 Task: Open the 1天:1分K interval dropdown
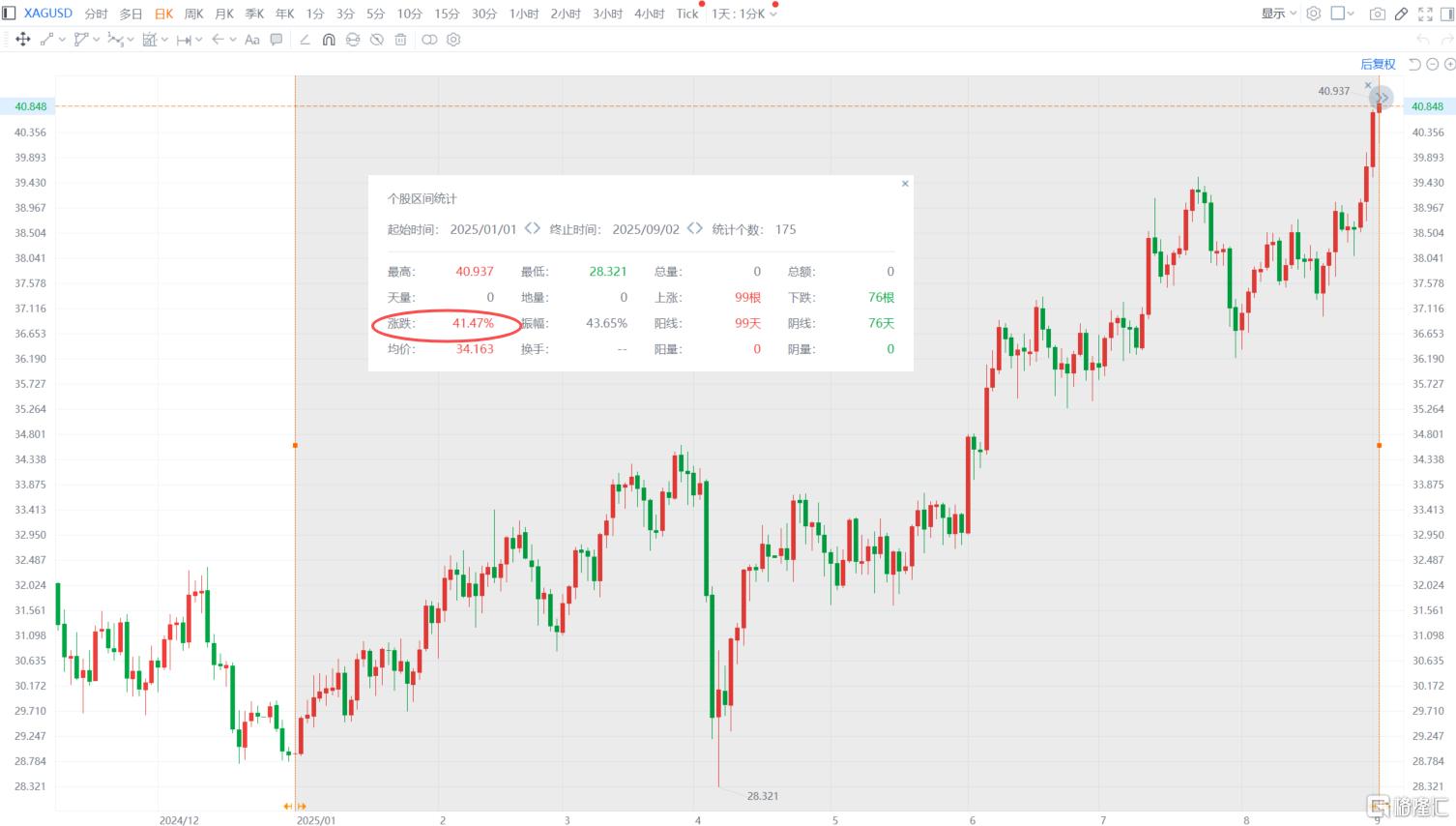(x=744, y=14)
